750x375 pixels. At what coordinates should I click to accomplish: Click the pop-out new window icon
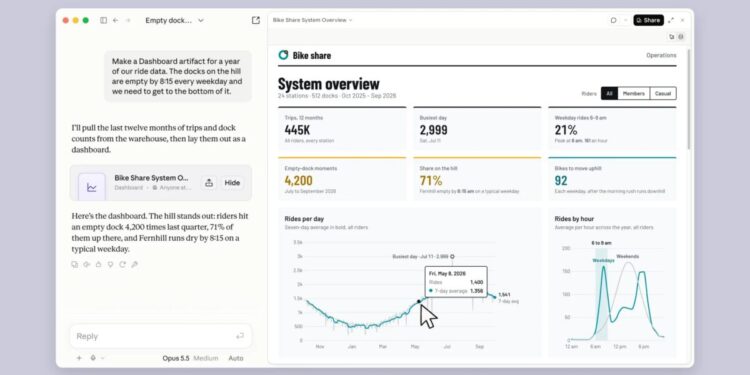pos(256,20)
